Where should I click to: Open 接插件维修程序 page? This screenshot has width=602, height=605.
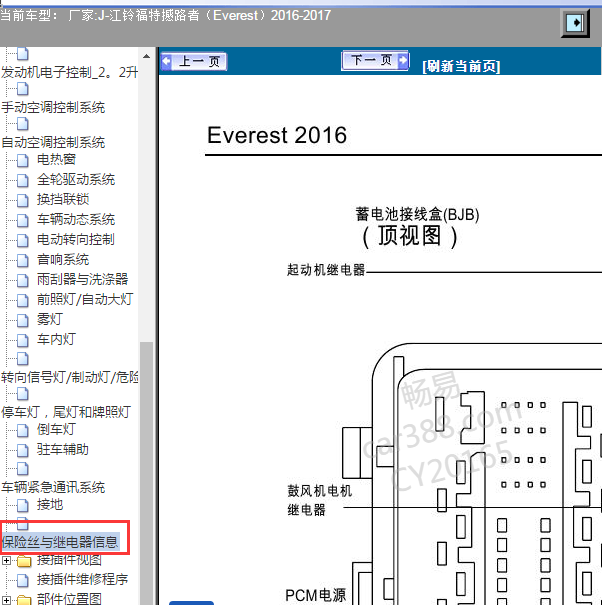pos(83,580)
